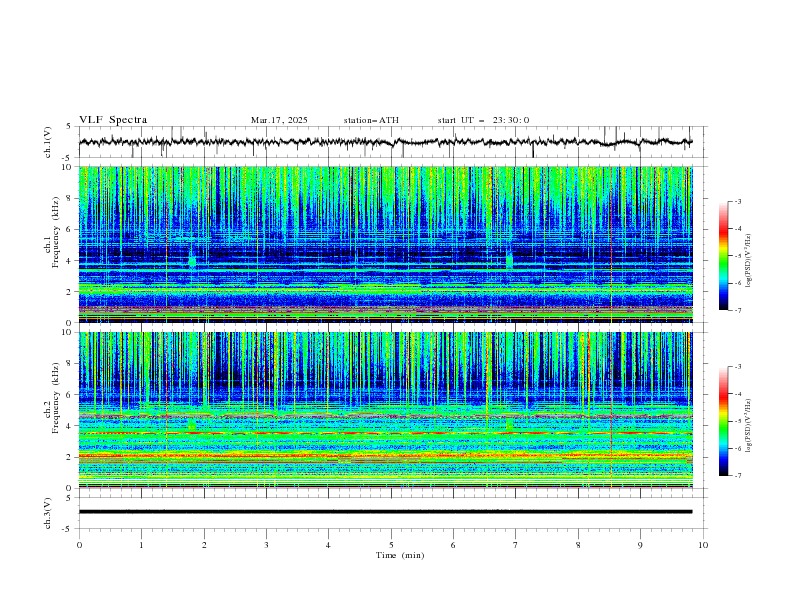The width and height of the screenshot is (792, 612).
Task: Click the lower colorbar's log(PSD)(V²/Hz) label
Action: coord(749,425)
